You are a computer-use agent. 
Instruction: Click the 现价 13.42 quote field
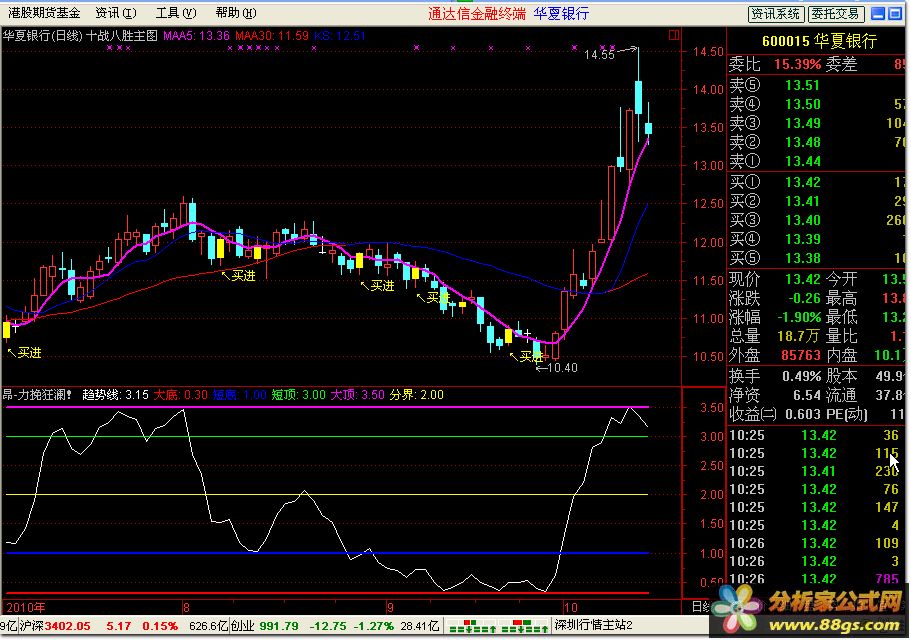tap(775, 279)
